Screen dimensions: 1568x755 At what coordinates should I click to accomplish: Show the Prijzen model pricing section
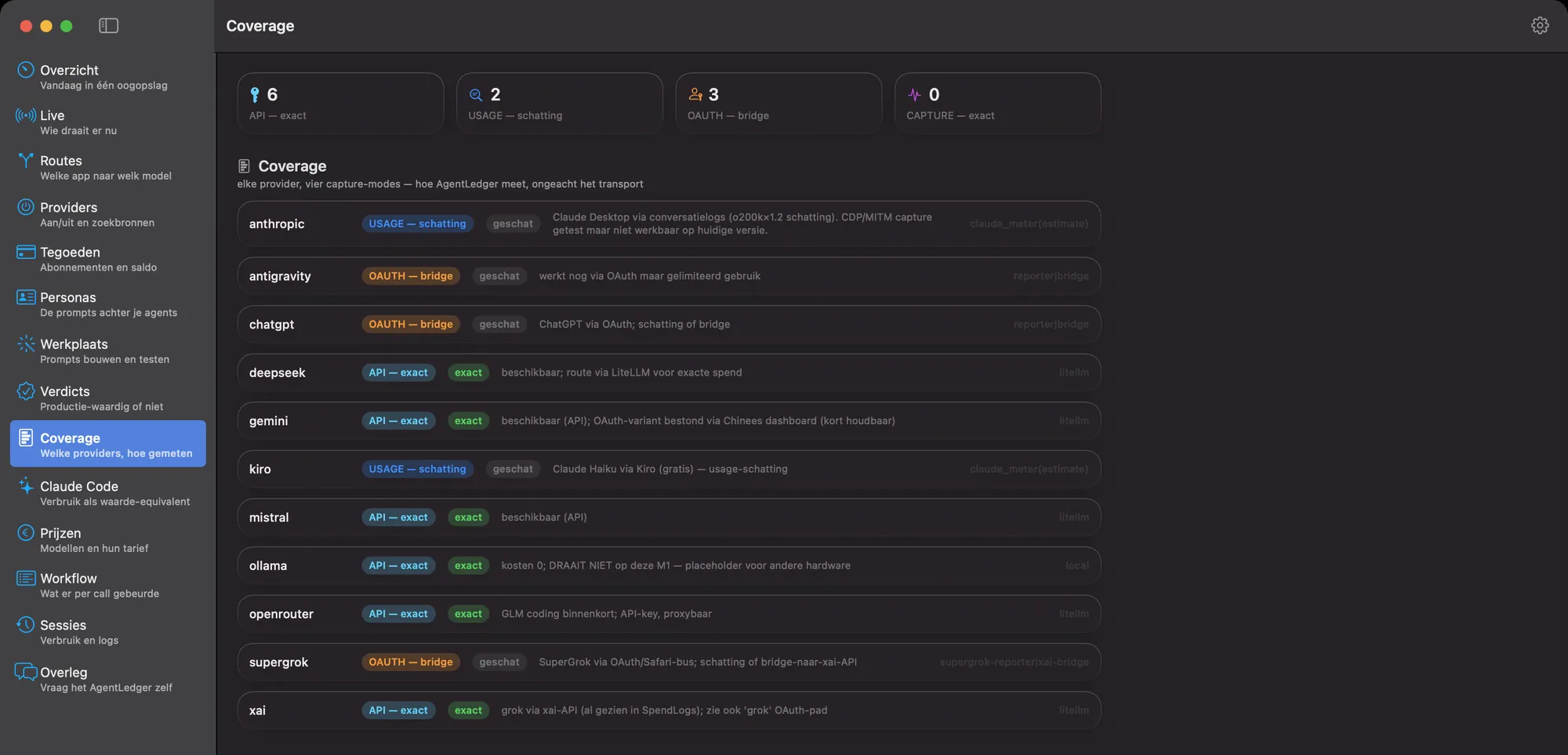[x=108, y=539]
